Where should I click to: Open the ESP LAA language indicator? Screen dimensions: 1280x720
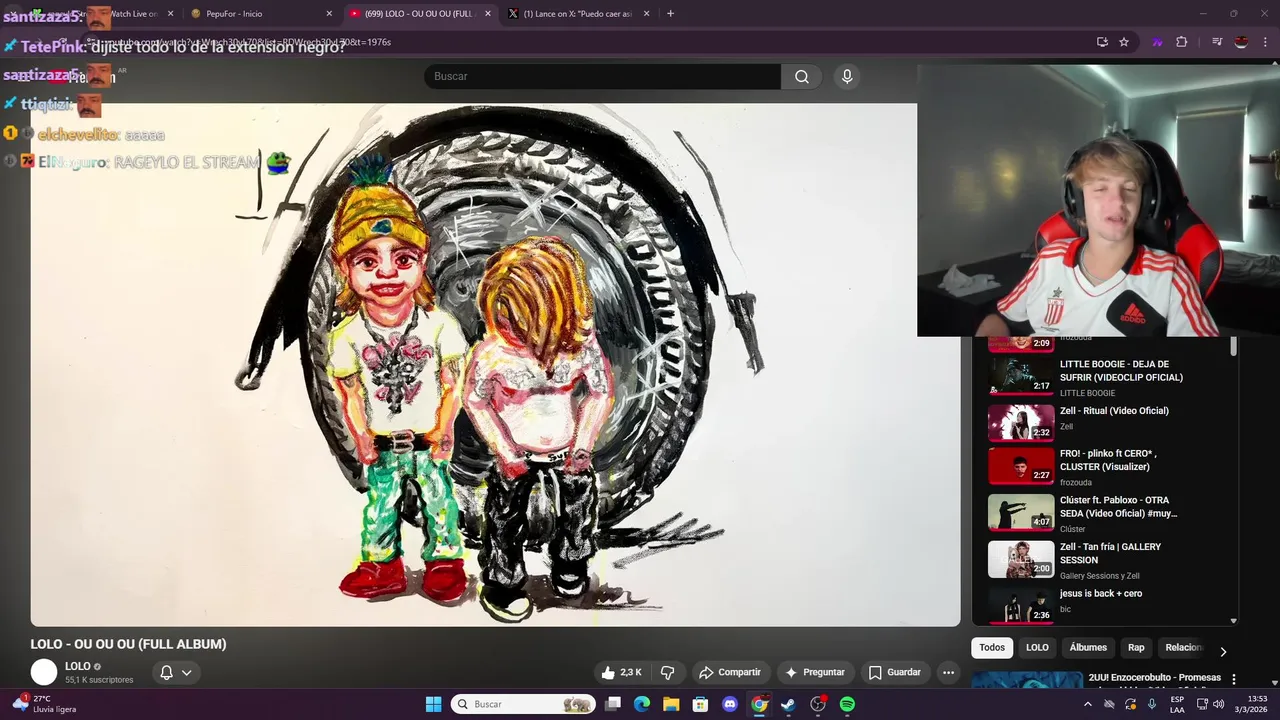[x=1177, y=704]
